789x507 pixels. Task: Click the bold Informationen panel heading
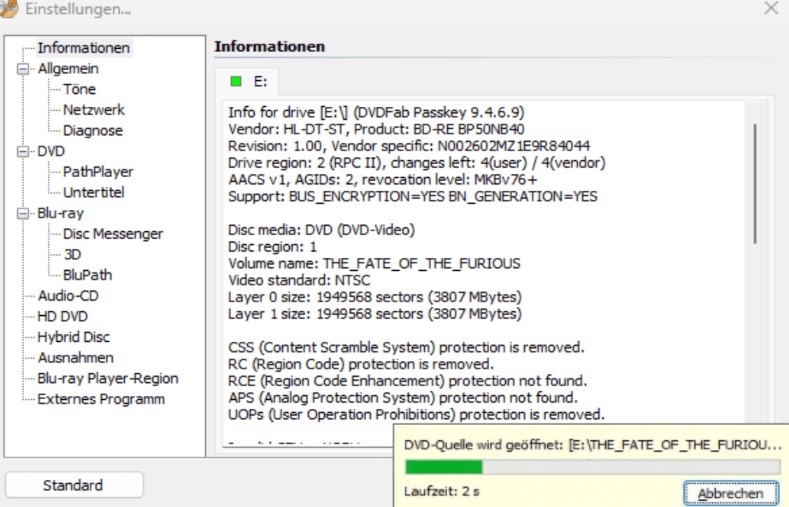270,46
